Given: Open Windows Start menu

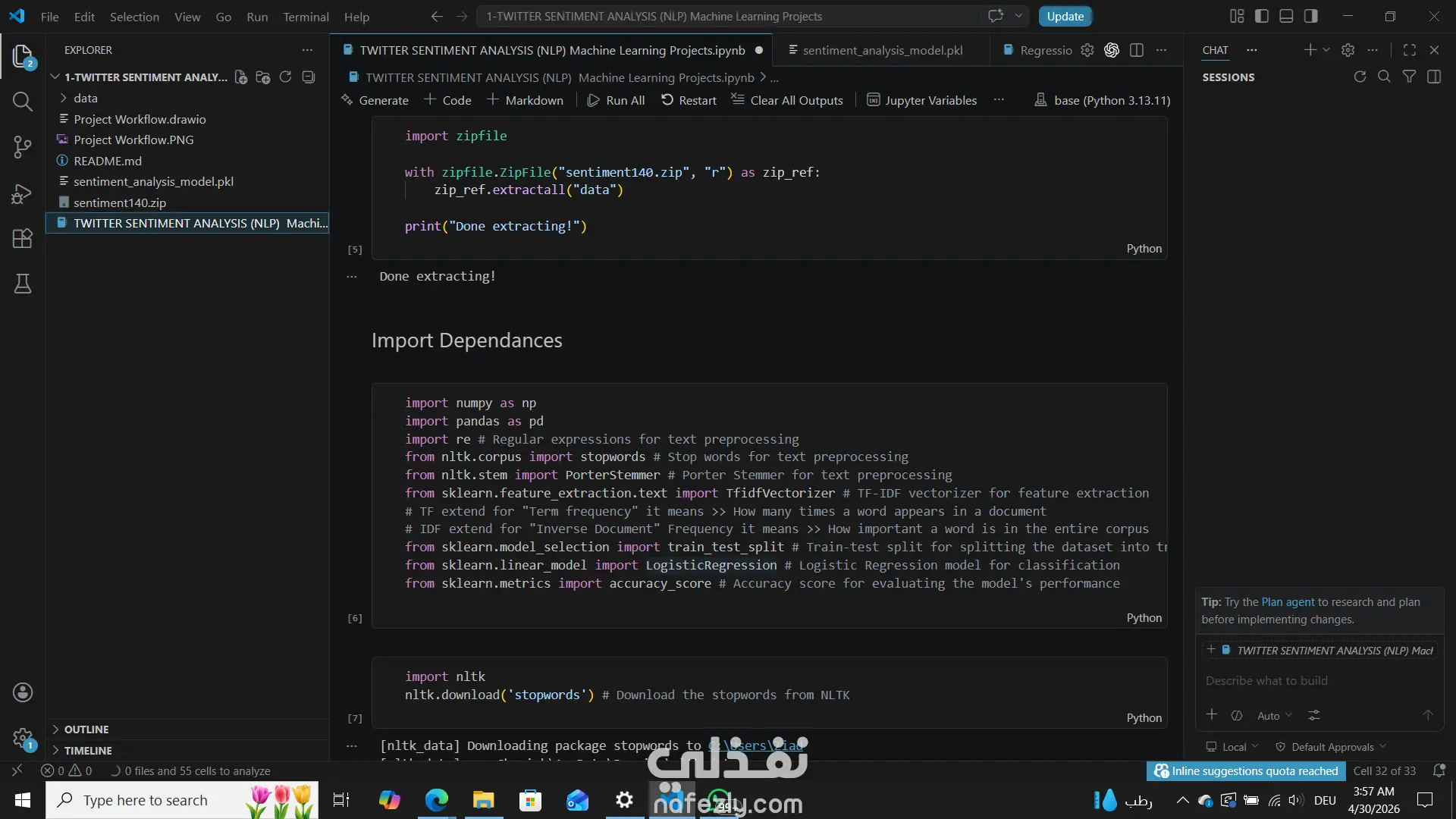Looking at the screenshot, I should pos(23,800).
